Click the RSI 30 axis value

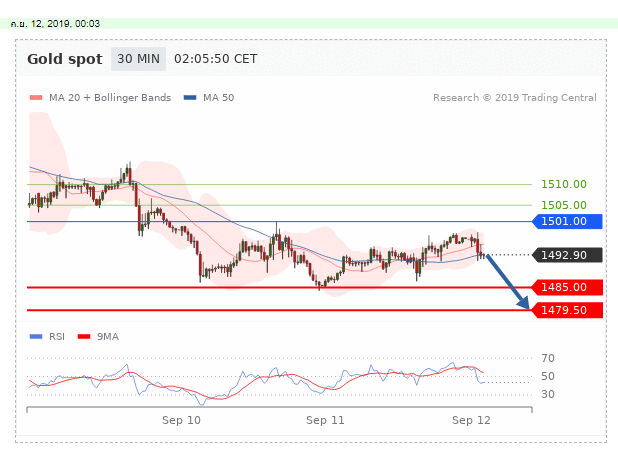[548, 394]
